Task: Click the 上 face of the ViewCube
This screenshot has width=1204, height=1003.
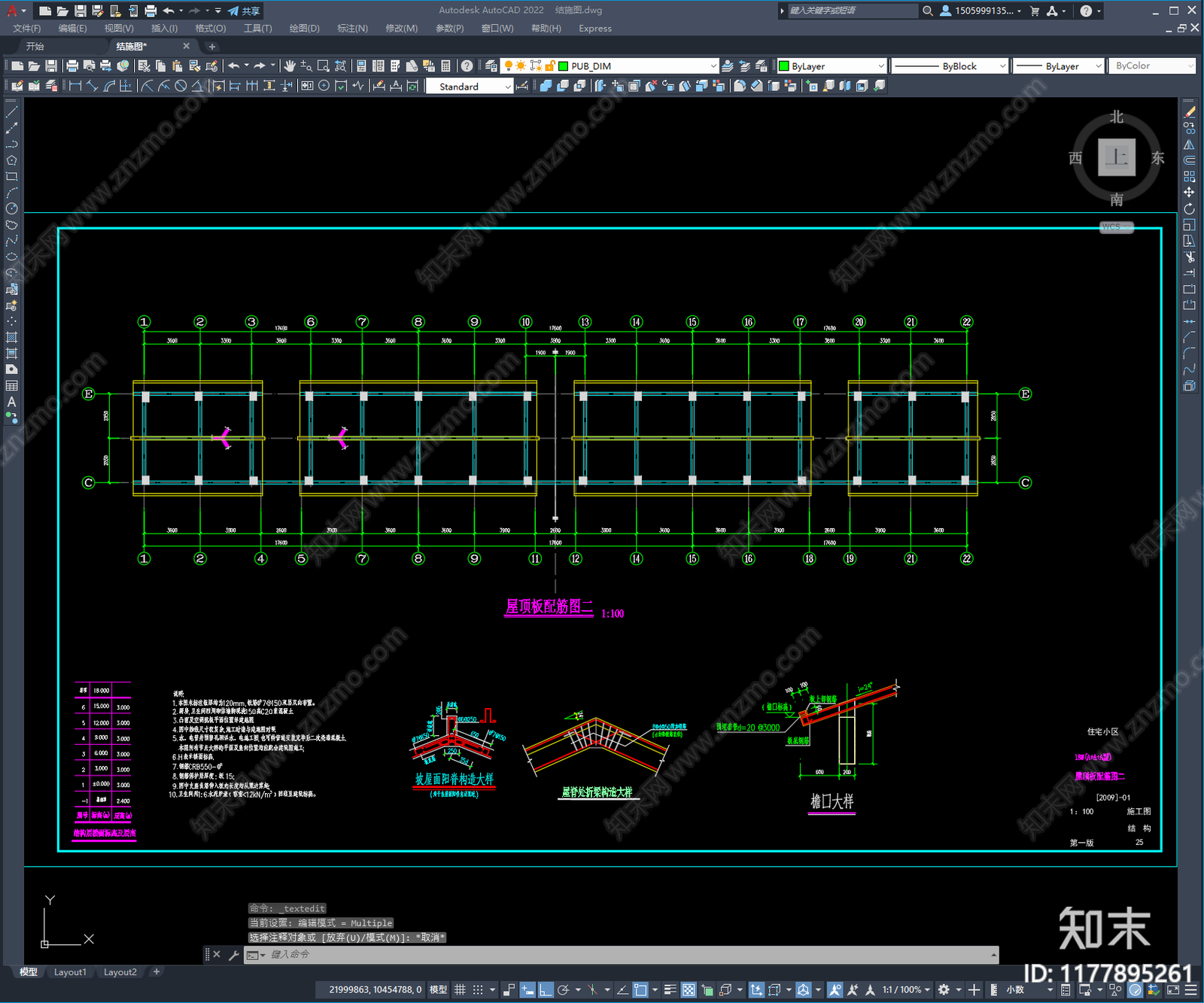Action: point(1116,157)
